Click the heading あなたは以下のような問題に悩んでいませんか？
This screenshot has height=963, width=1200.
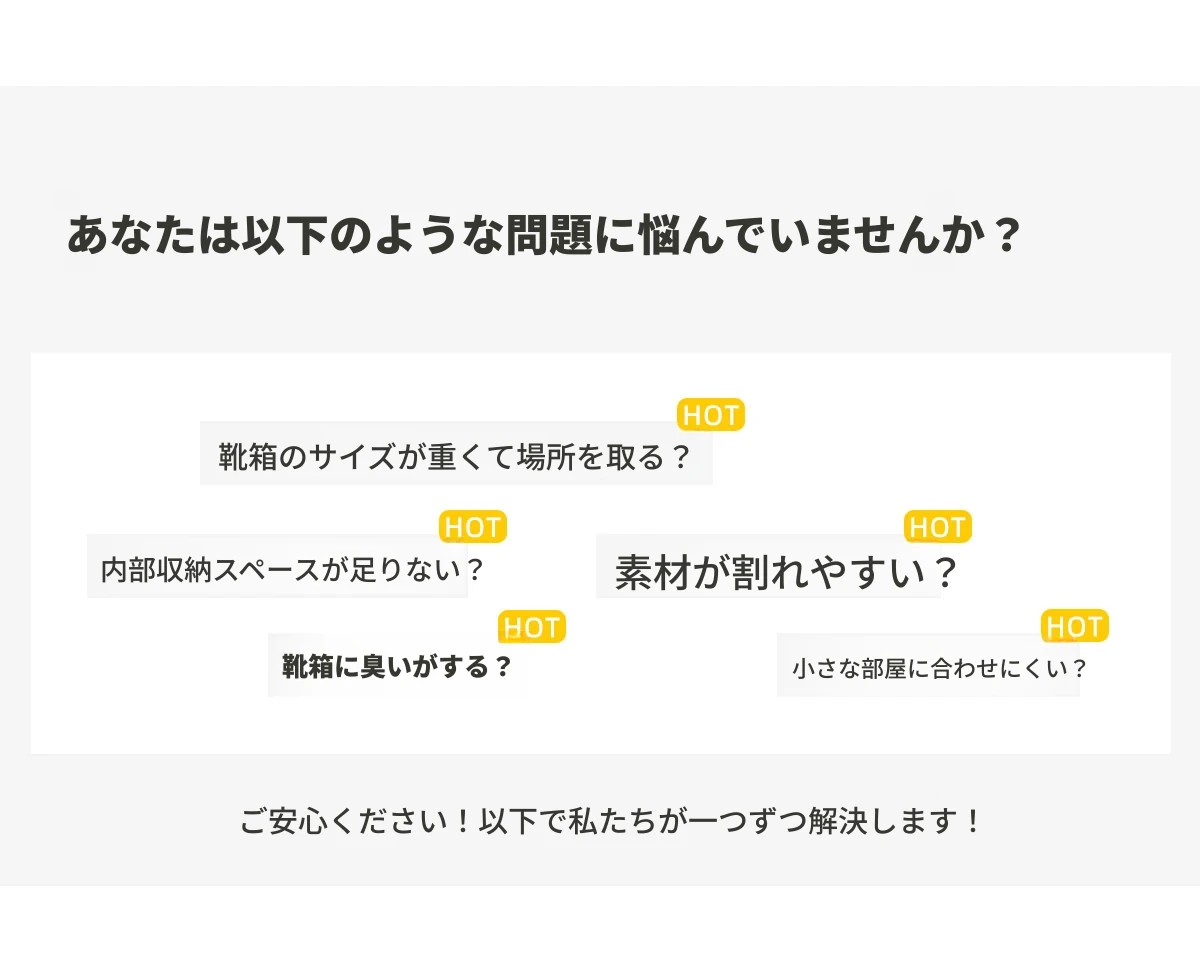(543, 236)
